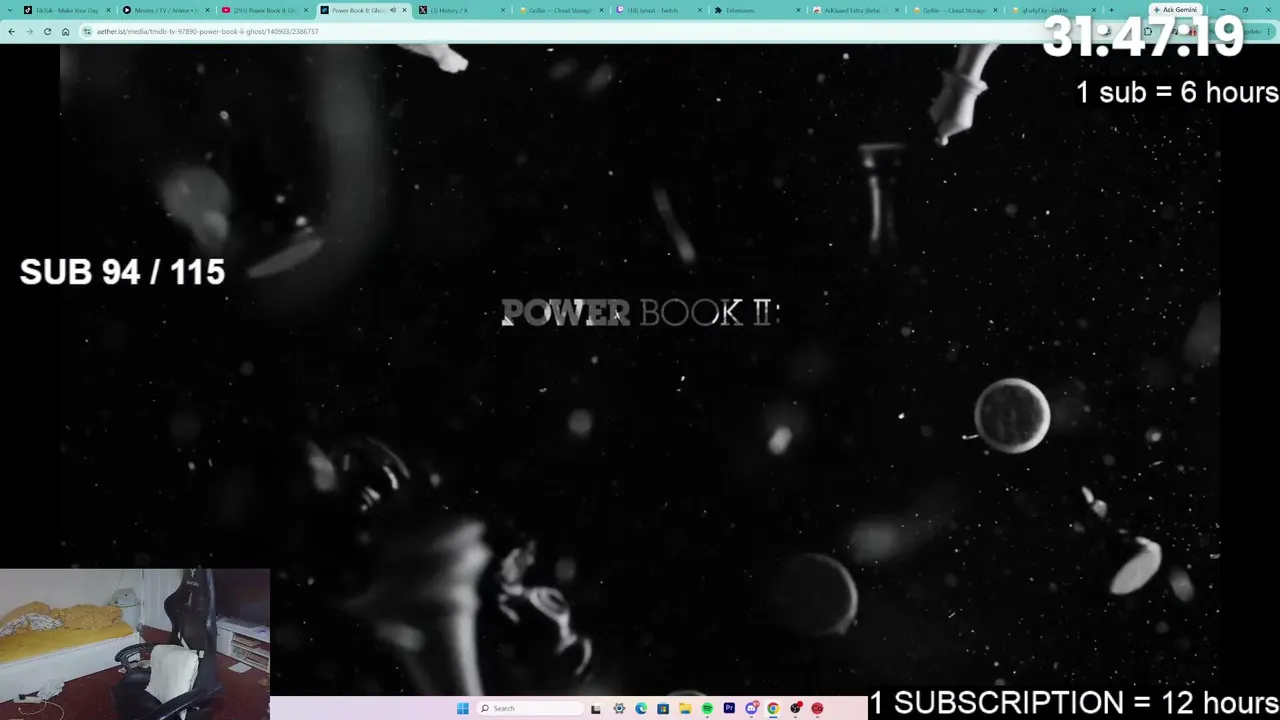Open Task View on the taskbar
The width and height of the screenshot is (1280, 720).
point(596,708)
